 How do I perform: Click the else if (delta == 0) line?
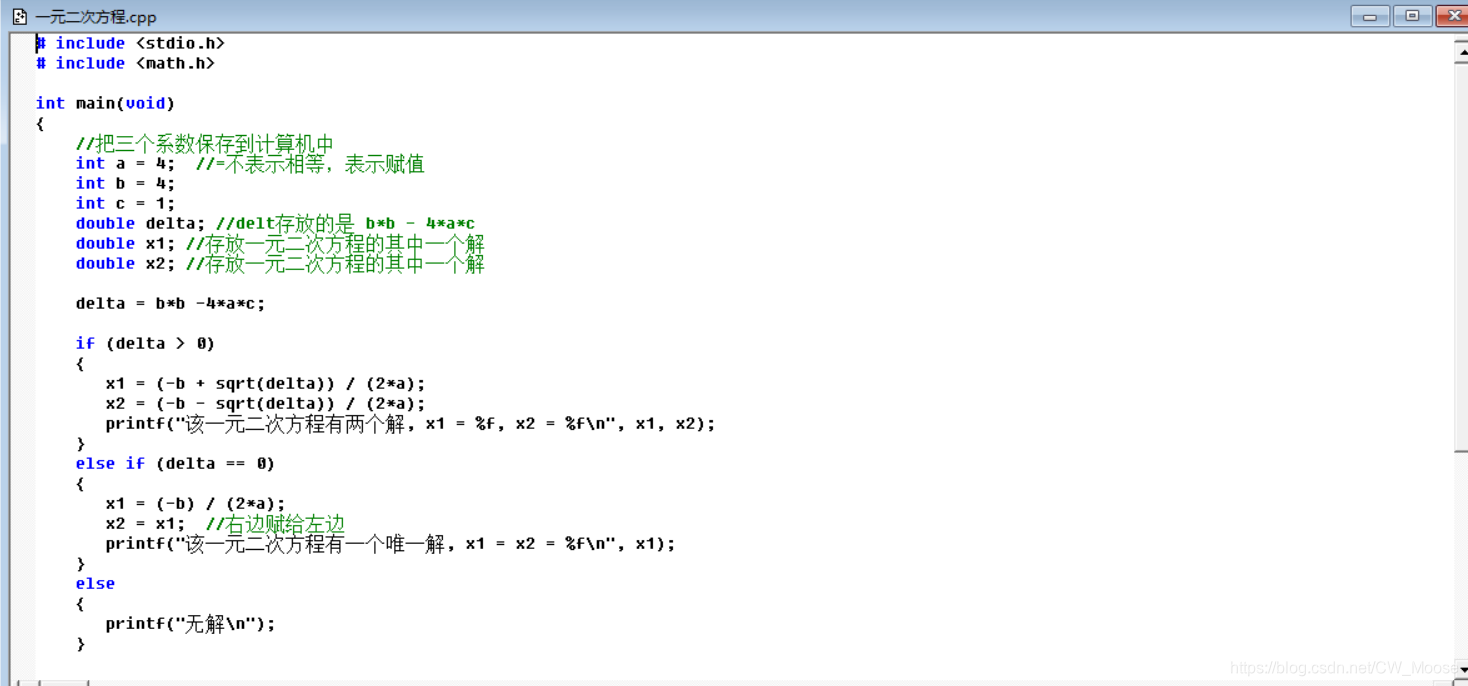(x=175, y=463)
